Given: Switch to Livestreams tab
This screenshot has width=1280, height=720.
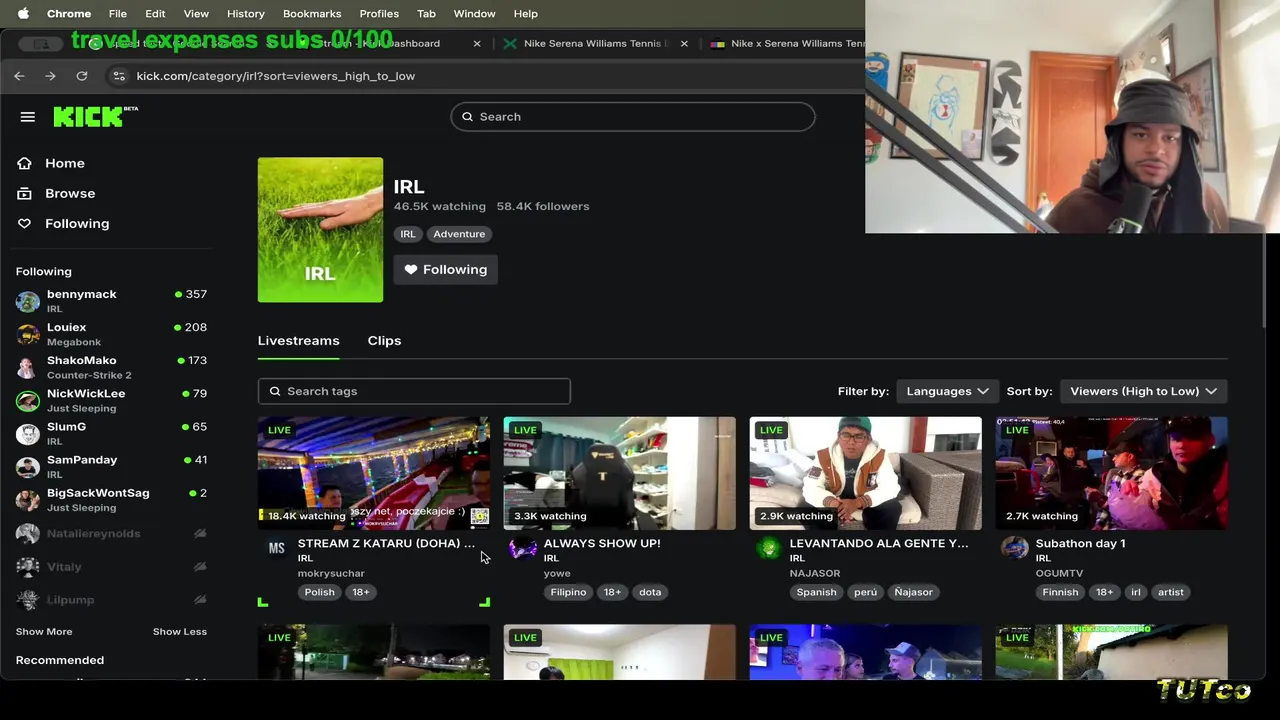Looking at the screenshot, I should [298, 341].
